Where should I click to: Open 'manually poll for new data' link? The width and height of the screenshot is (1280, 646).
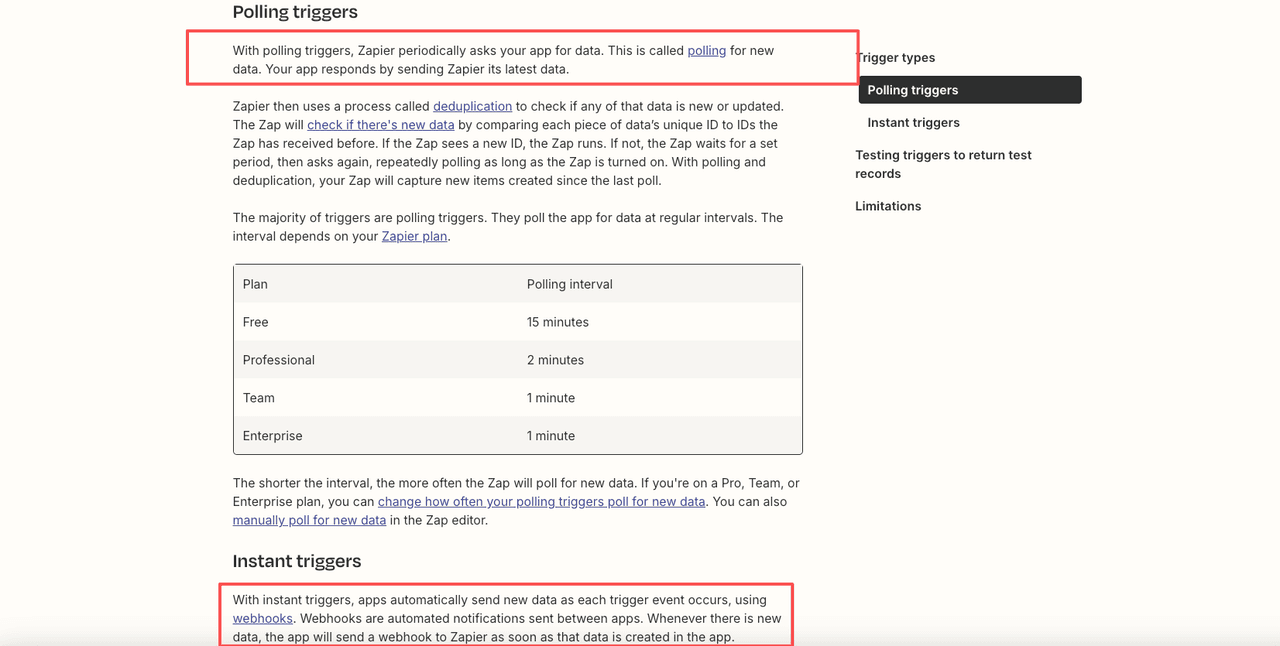pos(309,520)
